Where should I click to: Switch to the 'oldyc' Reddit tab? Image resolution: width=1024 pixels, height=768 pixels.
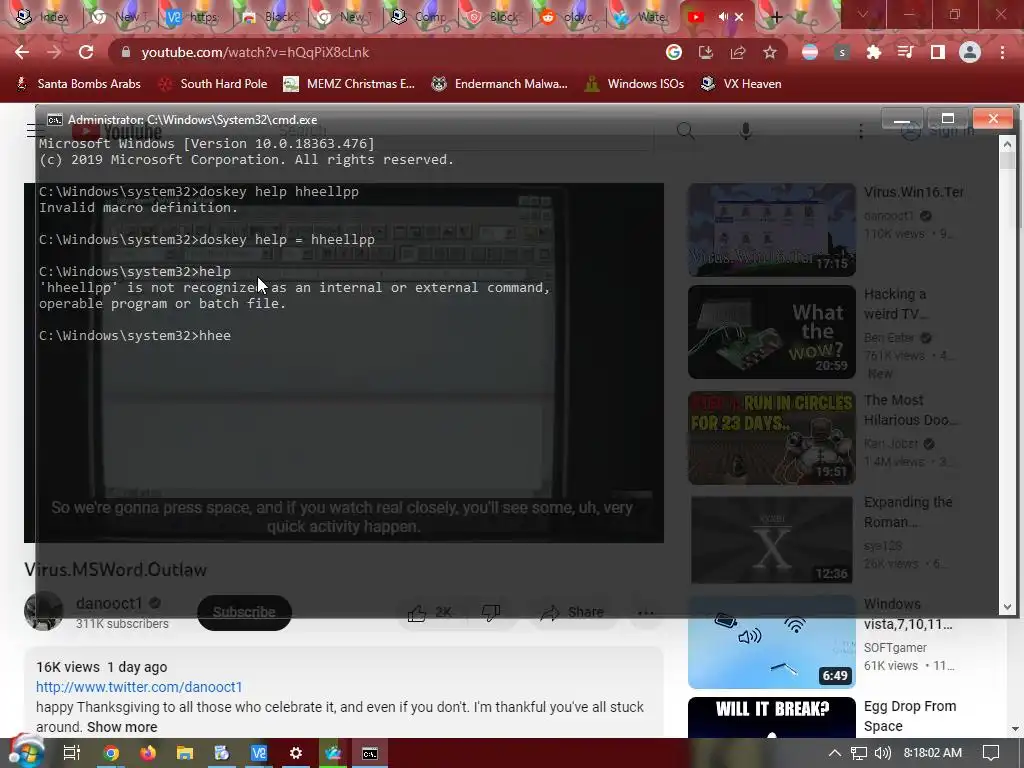pyautogui.click(x=569, y=17)
